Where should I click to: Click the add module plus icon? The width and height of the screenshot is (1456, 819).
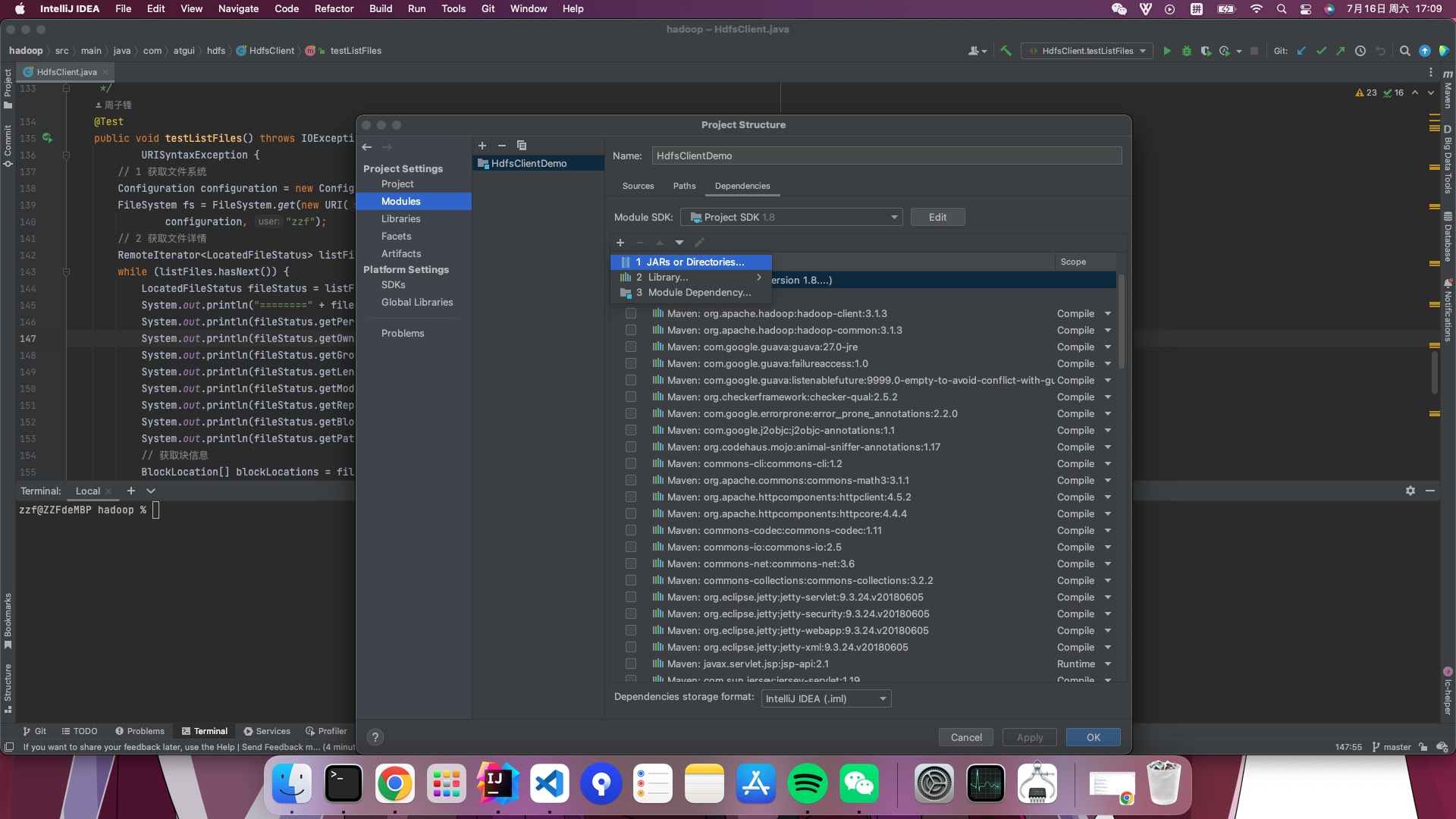pyautogui.click(x=482, y=146)
